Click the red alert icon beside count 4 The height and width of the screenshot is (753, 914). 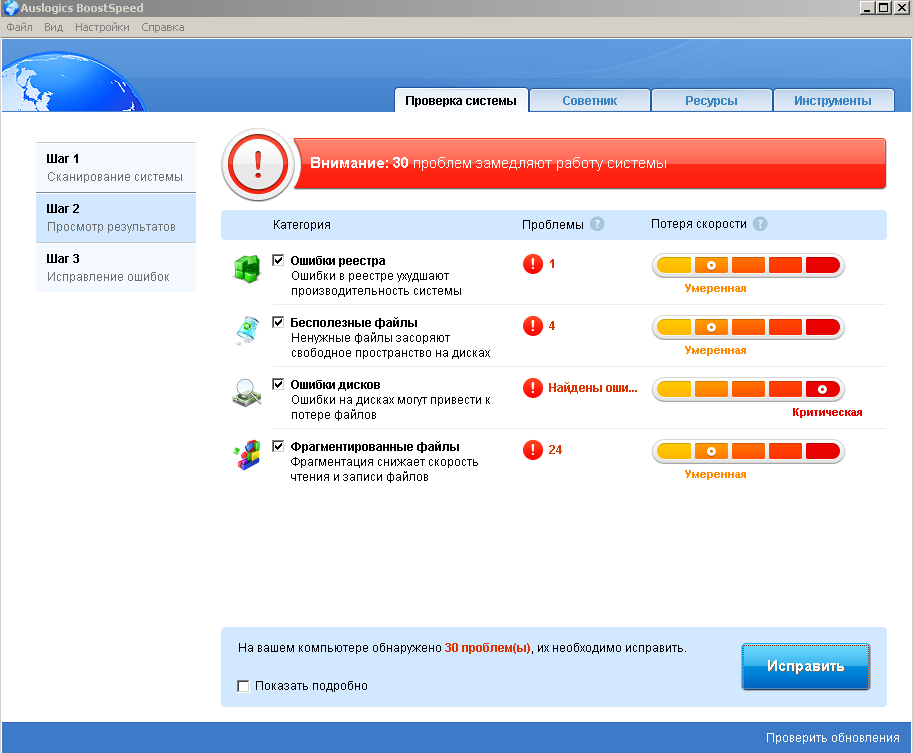(x=533, y=326)
